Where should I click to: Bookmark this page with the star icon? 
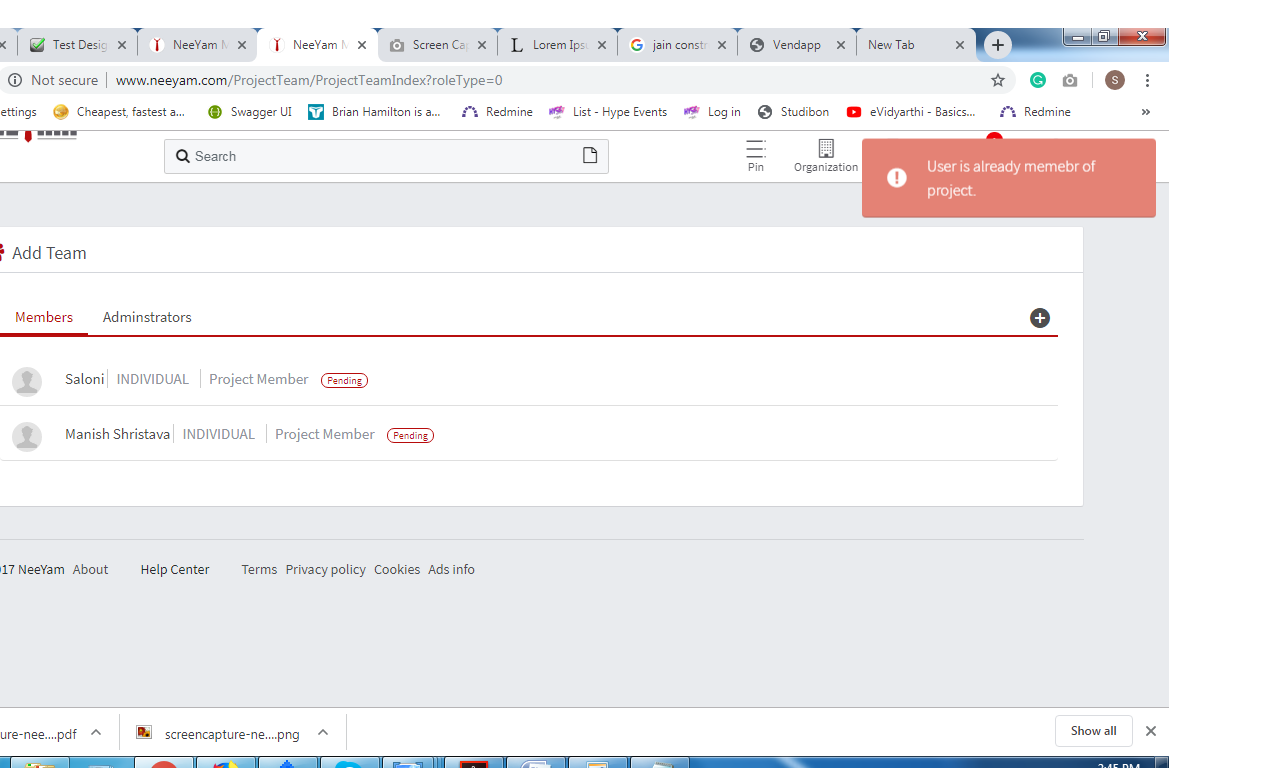(x=997, y=80)
